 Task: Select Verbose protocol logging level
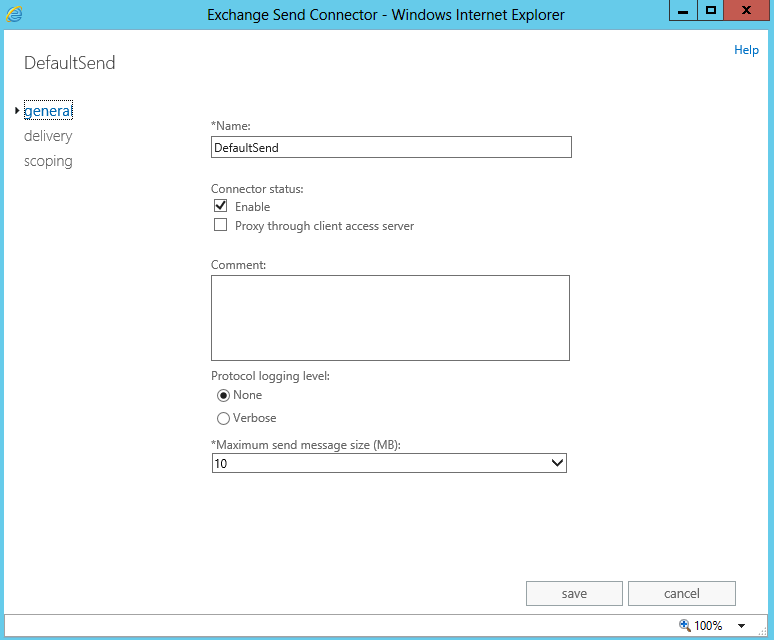click(x=223, y=418)
